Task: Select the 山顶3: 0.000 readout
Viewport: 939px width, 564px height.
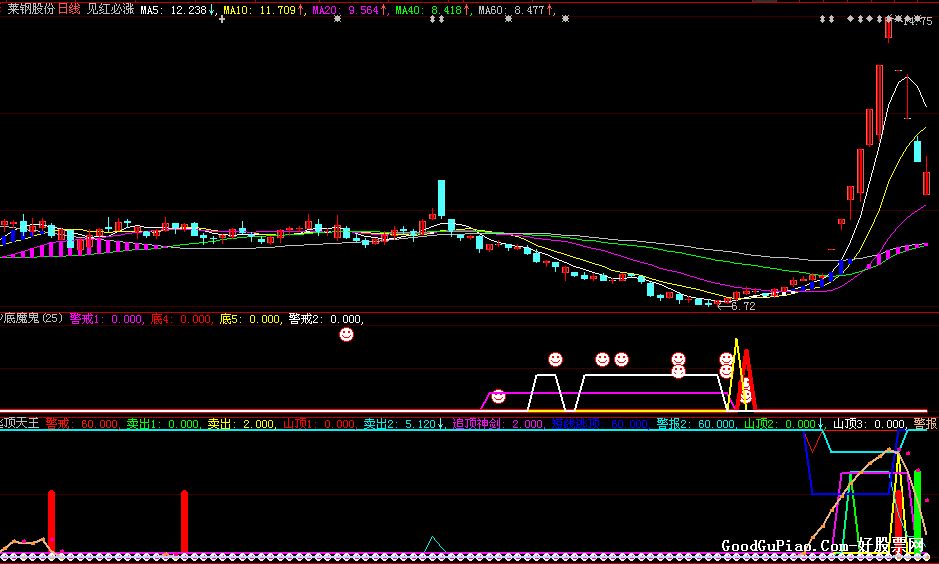Action: [x=869, y=424]
